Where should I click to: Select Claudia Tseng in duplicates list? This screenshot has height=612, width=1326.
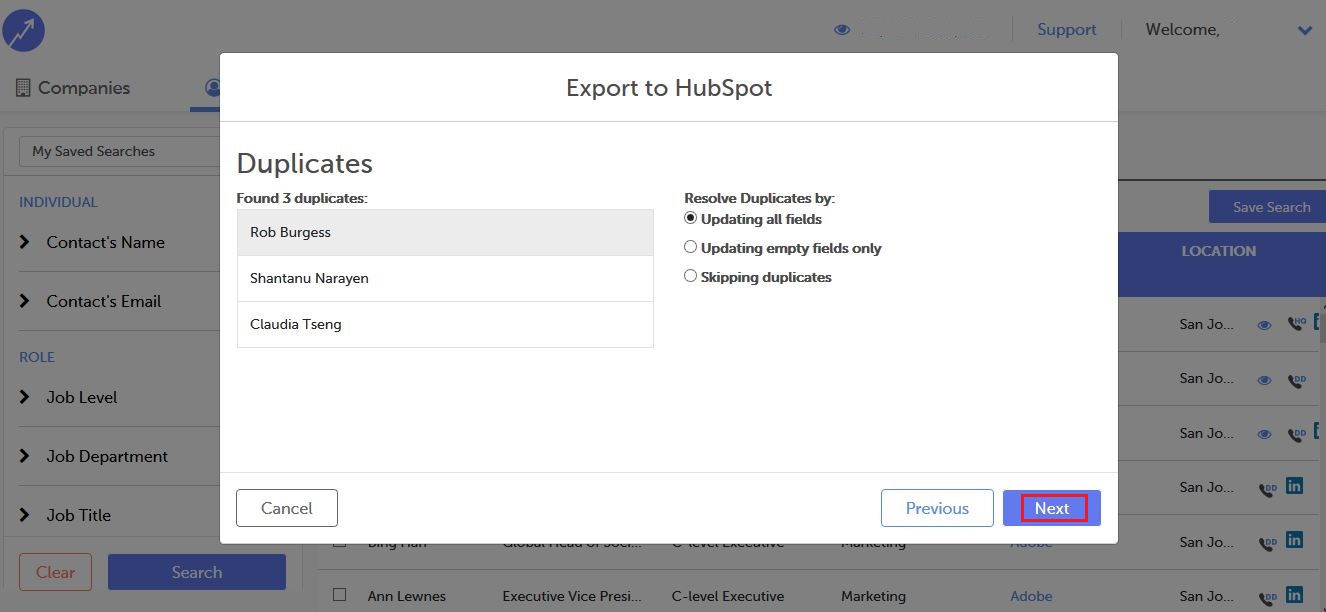445,324
